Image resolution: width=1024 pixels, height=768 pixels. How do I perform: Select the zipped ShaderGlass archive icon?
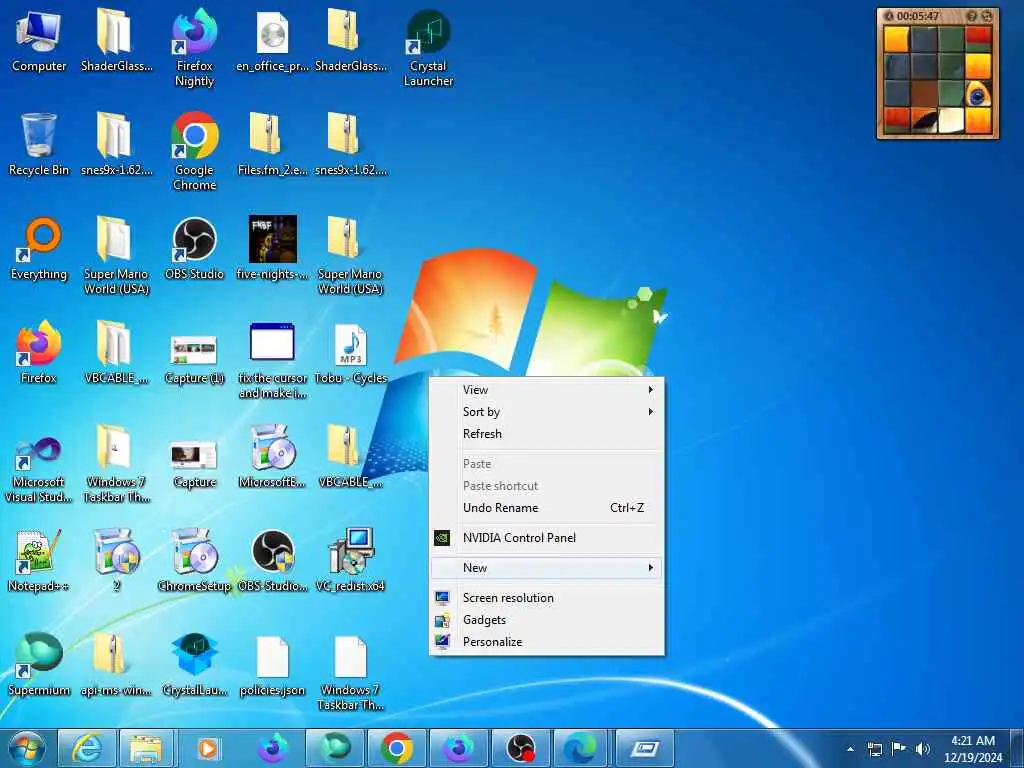[351, 40]
